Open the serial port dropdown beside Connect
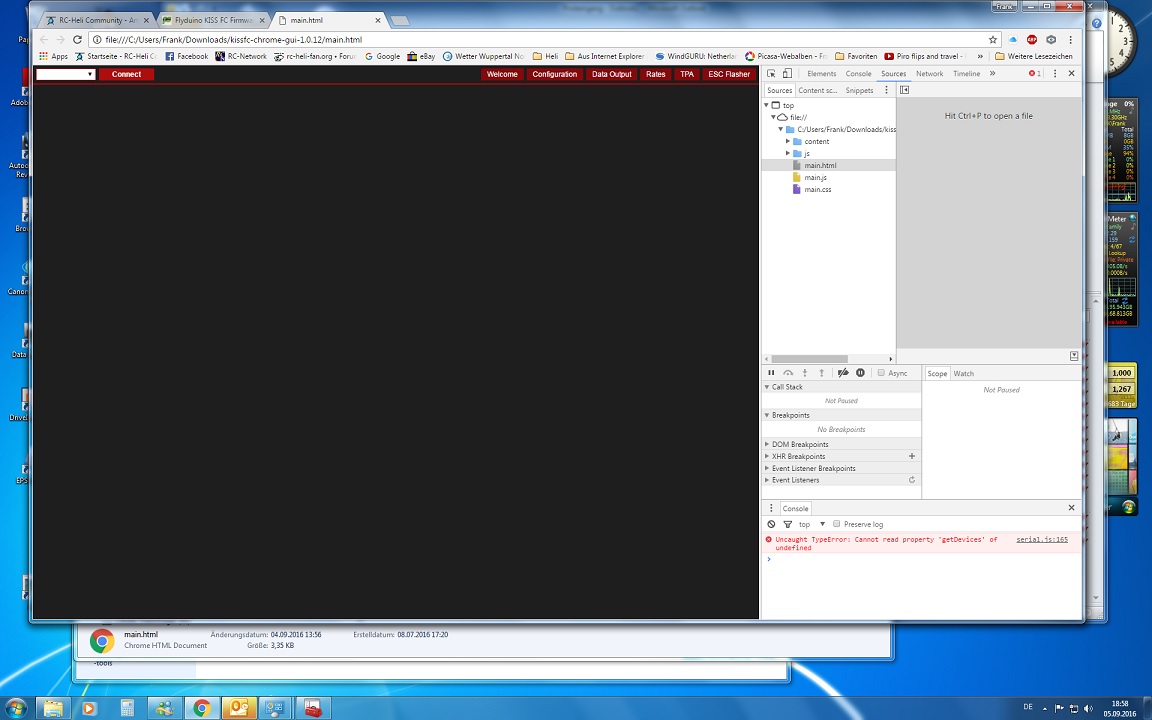The width and height of the screenshot is (1152, 720). [x=66, y=74]
